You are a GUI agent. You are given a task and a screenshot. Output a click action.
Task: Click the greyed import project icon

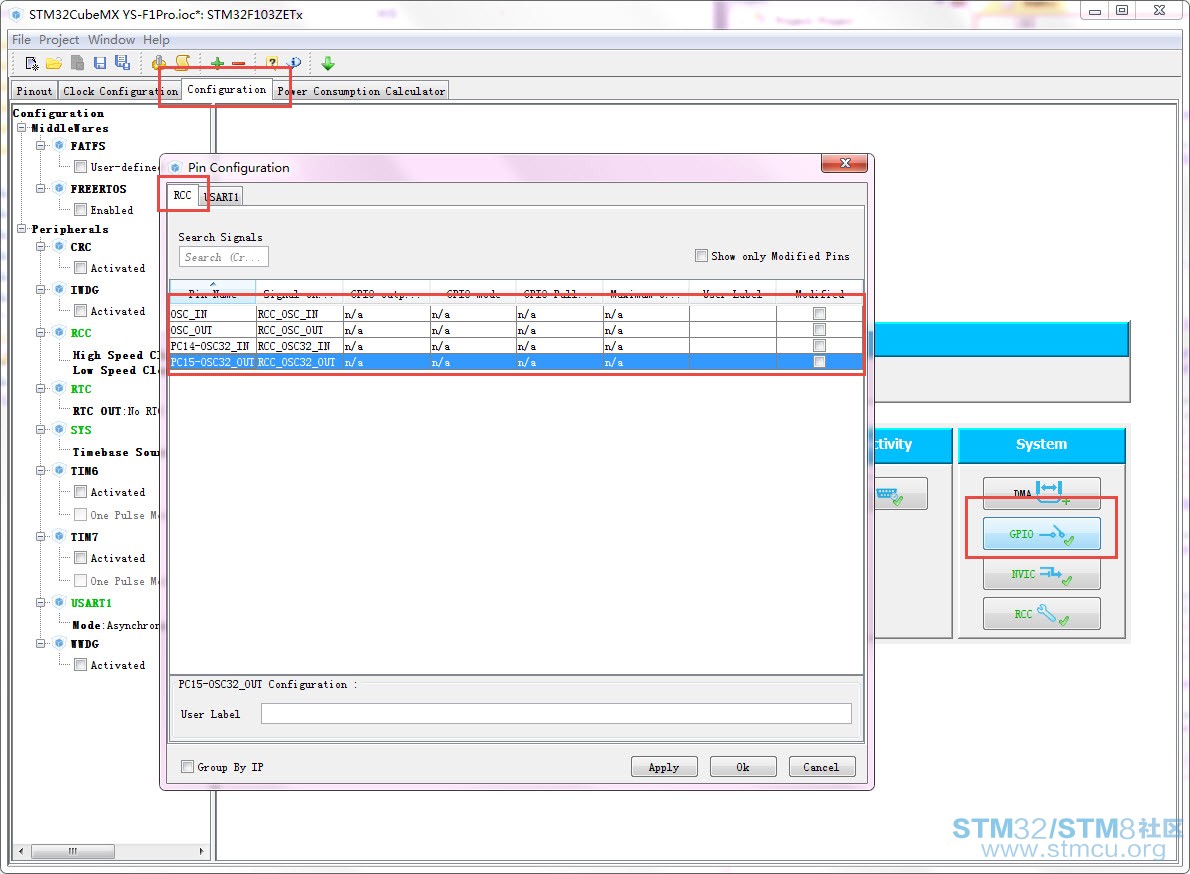(77, 63)
